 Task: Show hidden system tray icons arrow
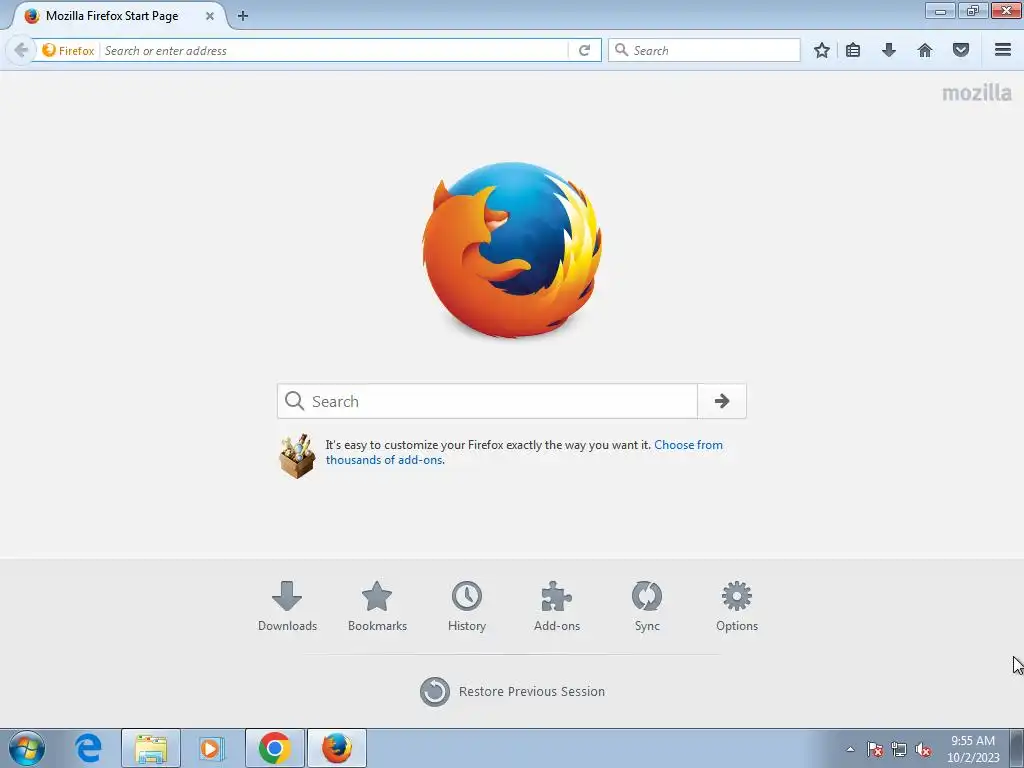[850, 749]
